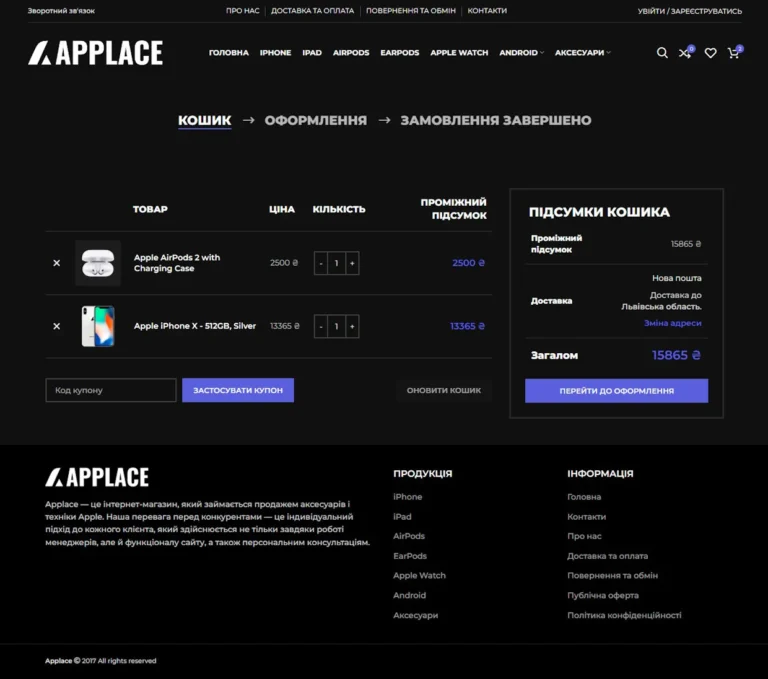Viewport: 768px width, 679px height.
Task: Click AirPods subtotal 2500 ₴ value
Action: [x=468, y=263]
